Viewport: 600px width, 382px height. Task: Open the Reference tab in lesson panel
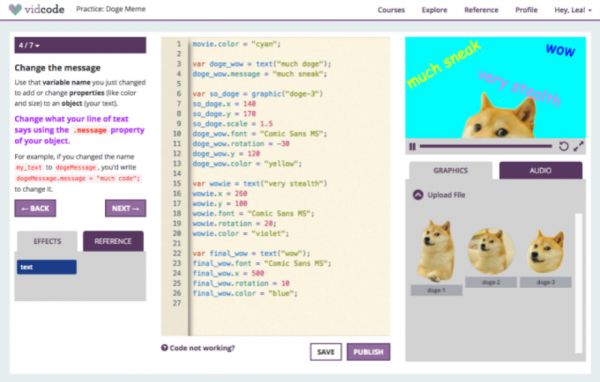tap(113, 241)
